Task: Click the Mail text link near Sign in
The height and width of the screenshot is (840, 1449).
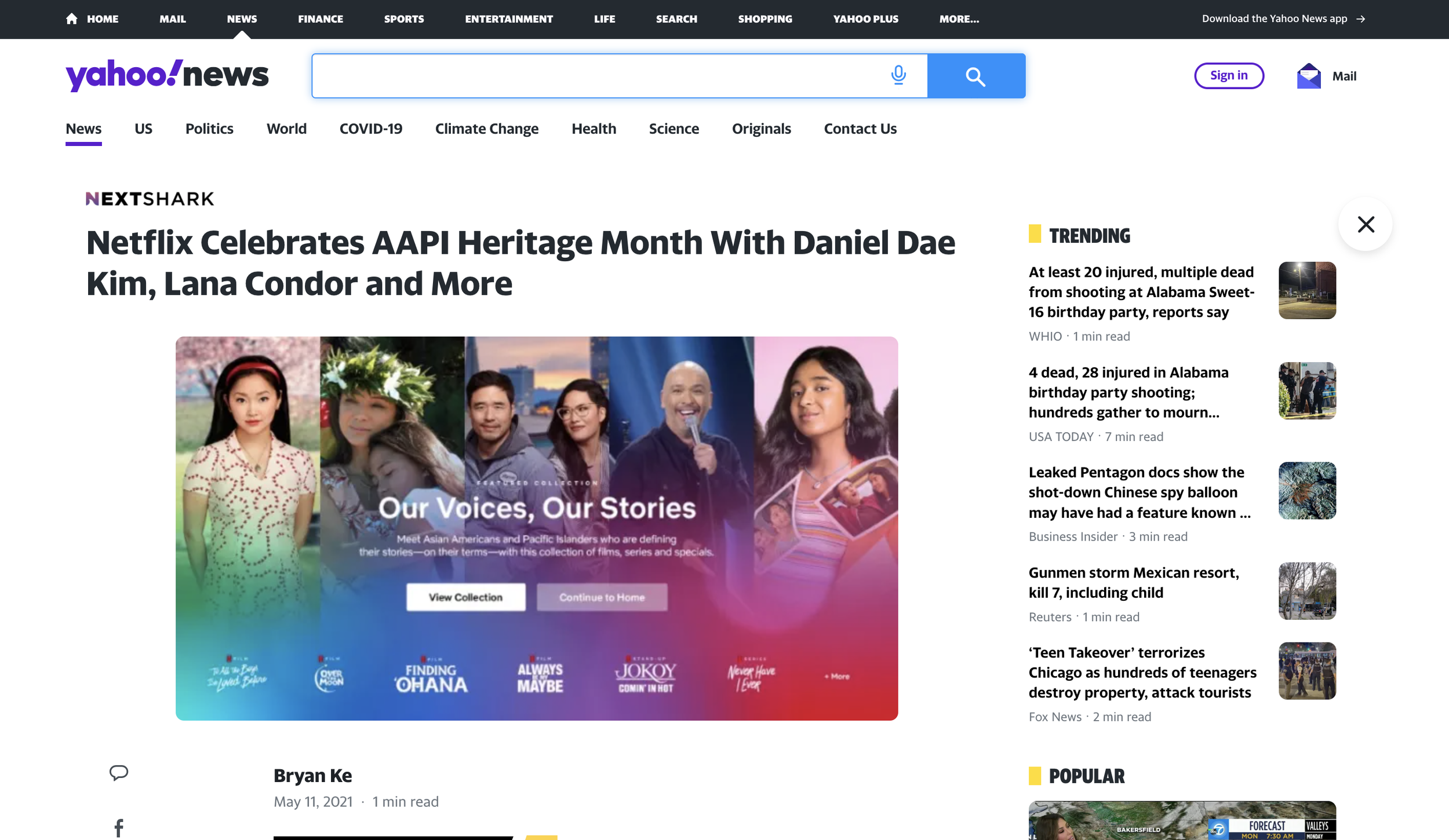Action: (1344, 76)
